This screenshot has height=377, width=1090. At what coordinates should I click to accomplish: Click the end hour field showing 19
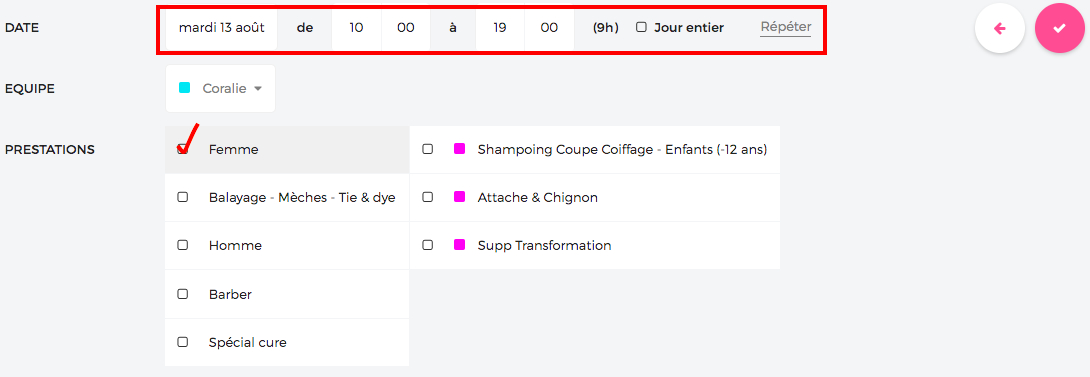tap(500, 29)
